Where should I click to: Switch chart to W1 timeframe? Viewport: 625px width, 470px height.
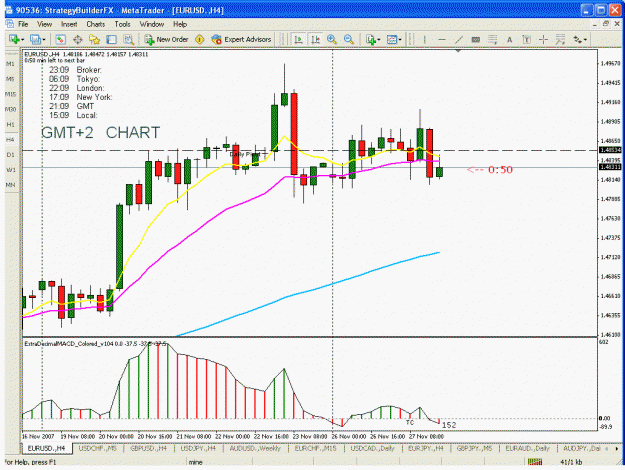[10, 170]
